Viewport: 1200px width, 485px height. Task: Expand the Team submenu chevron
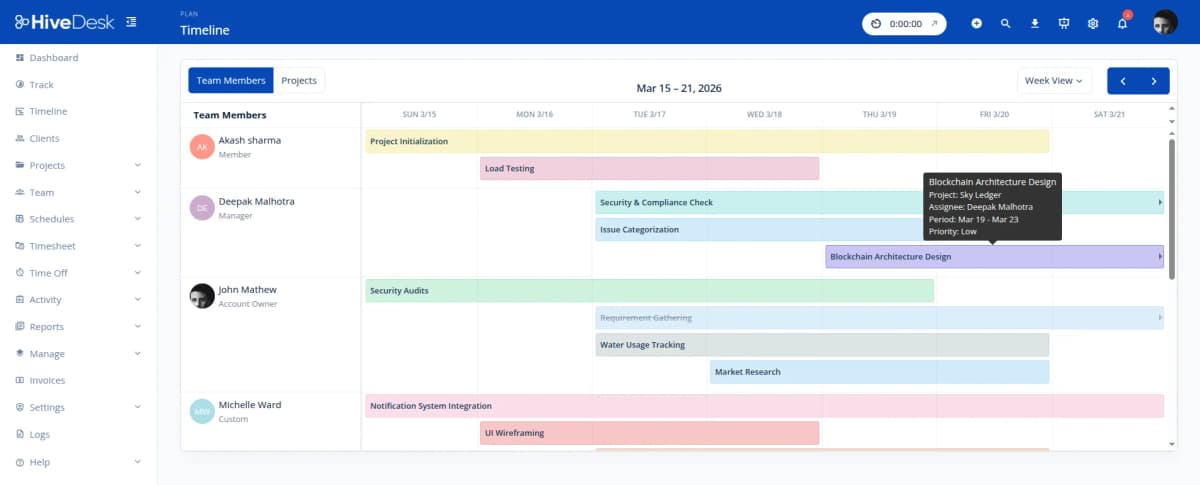137,193
